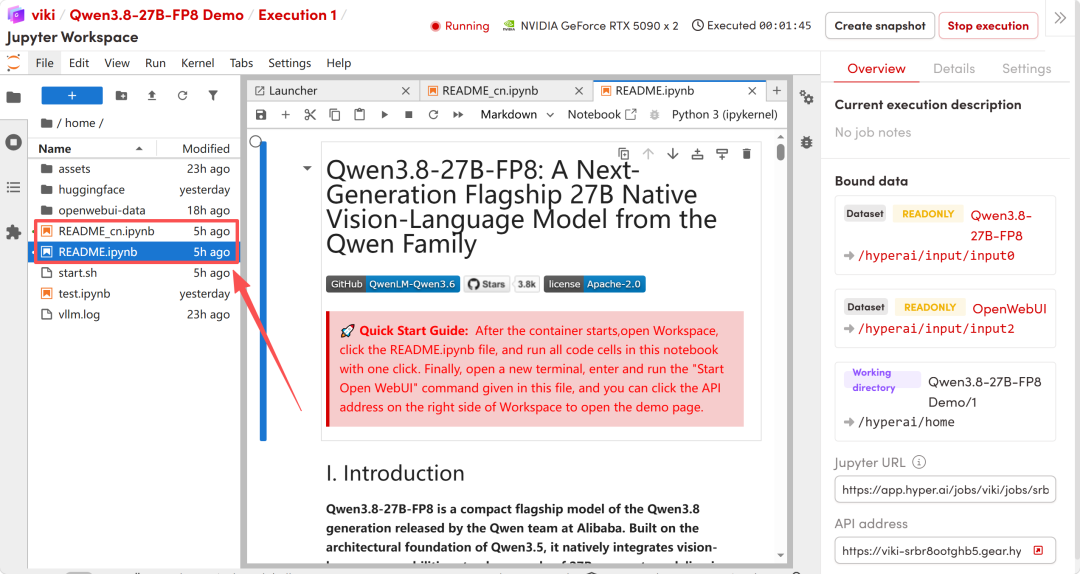
Task: Open the OpenWebUI dataset link
Action: [1009, 309]
